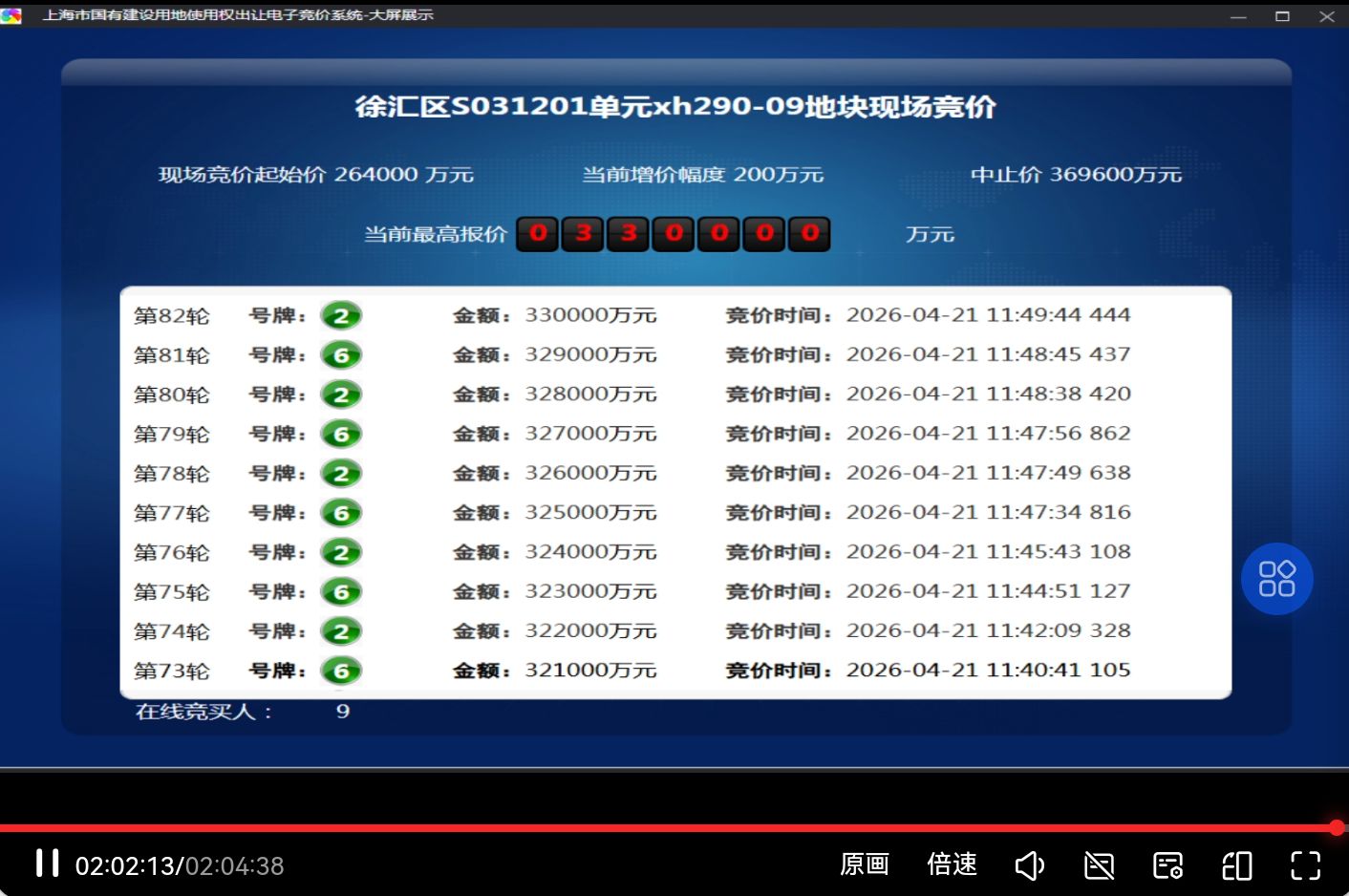Click the app icon in the title bar
1349x896 pixels.
pyautogui.click(x=11, y=15)
